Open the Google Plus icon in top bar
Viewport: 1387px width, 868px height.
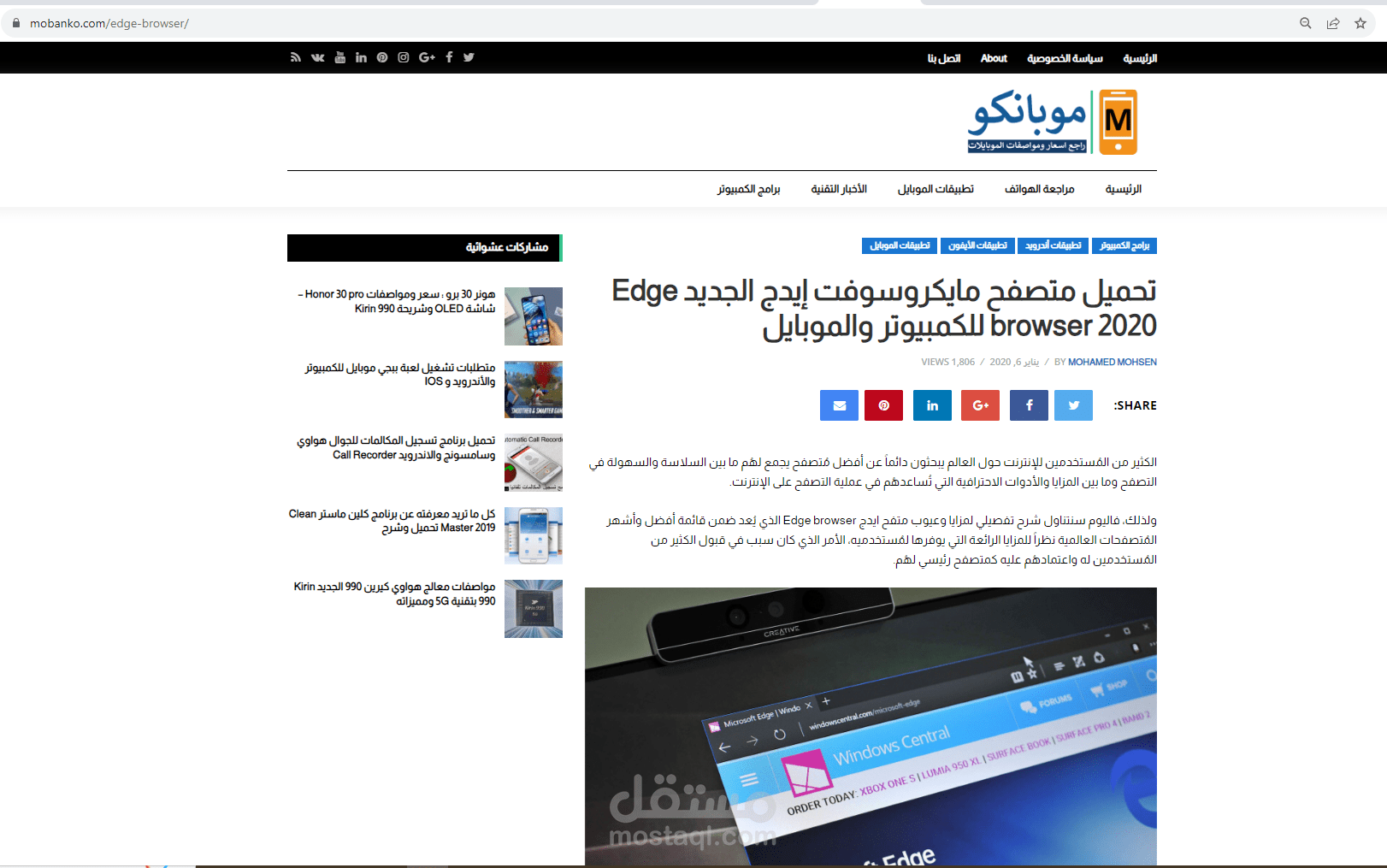(x=427, y=57)
